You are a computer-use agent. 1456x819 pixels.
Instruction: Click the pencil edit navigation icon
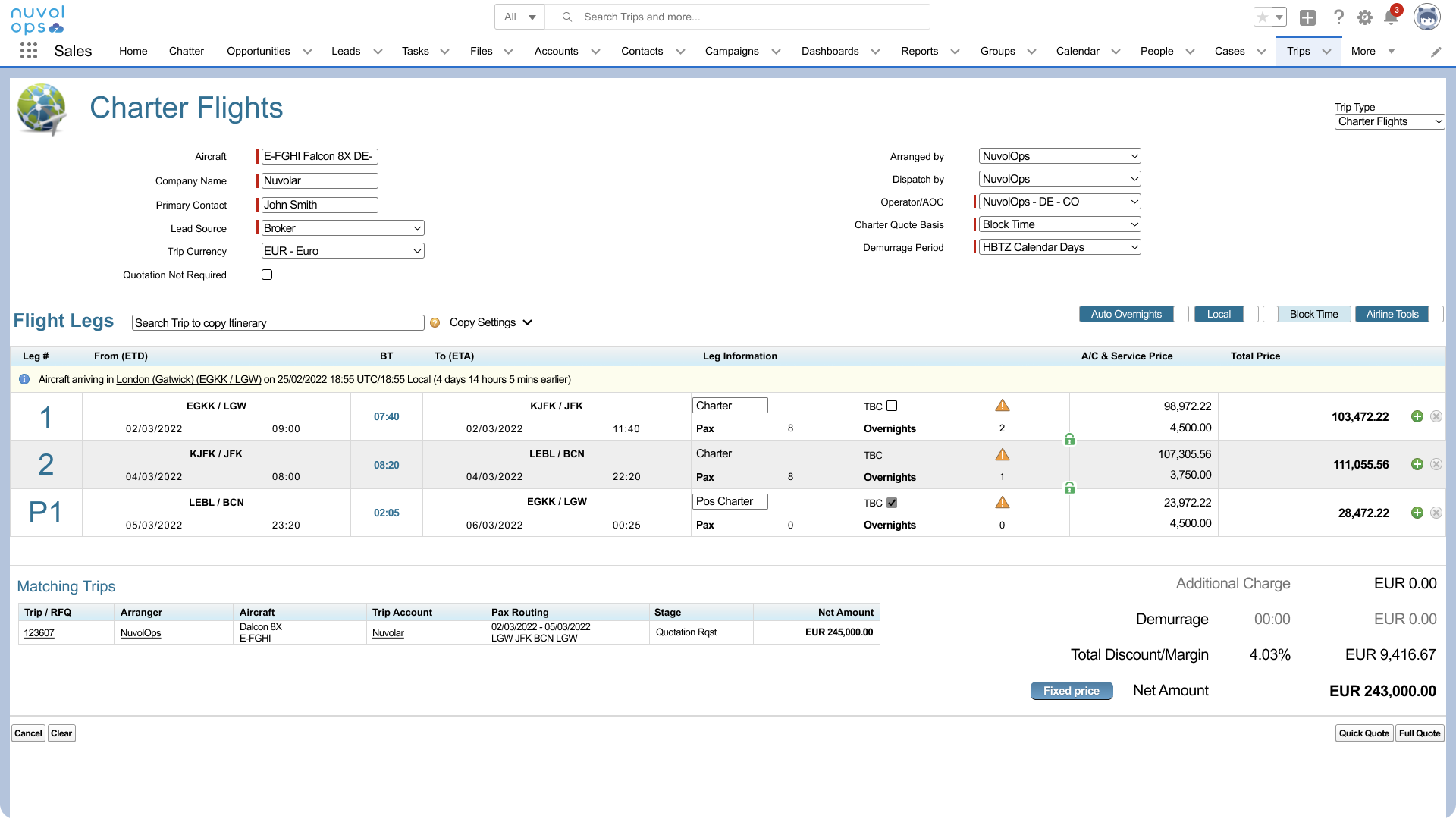coord(1436,52)
